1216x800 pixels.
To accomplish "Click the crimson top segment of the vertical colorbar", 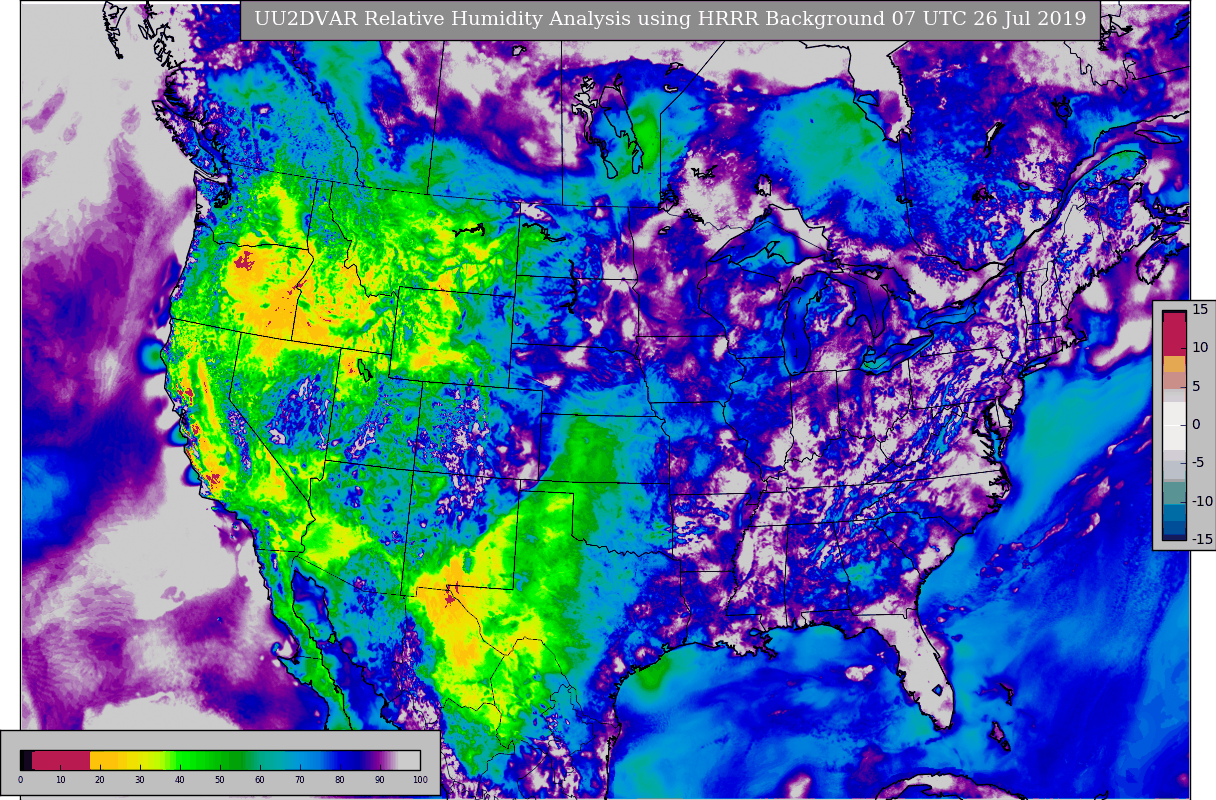I will 1174,333.
